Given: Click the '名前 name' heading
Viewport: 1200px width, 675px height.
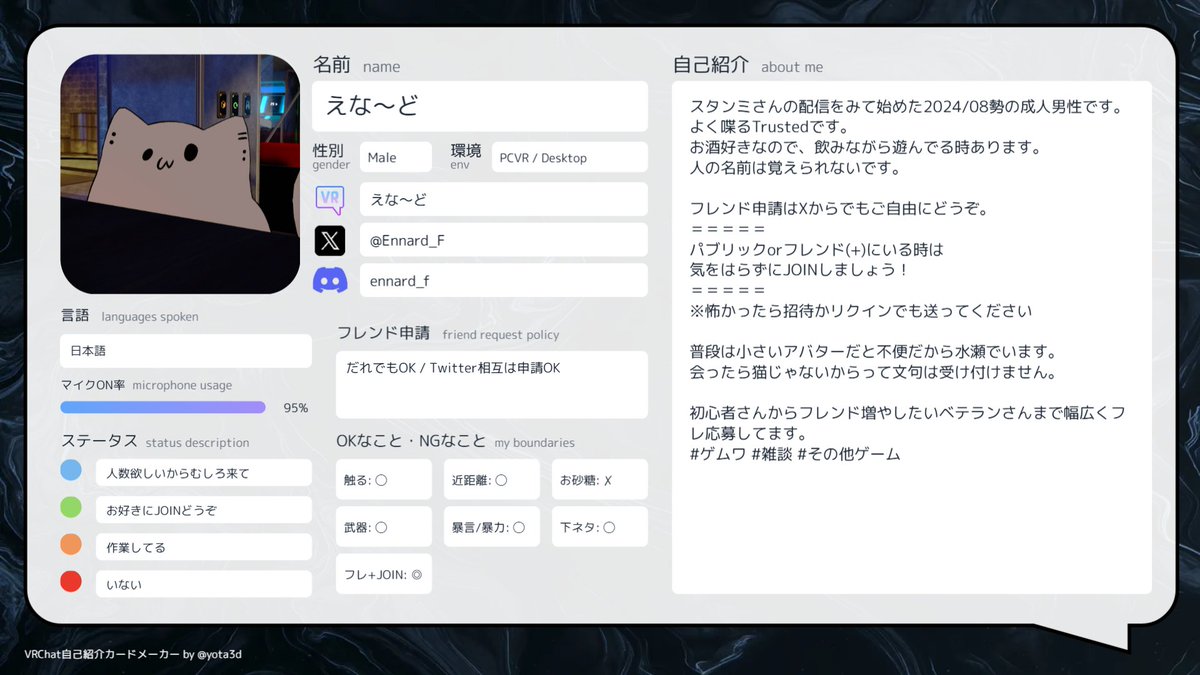Looking at the screenshot, I should [x=357, y=65].
